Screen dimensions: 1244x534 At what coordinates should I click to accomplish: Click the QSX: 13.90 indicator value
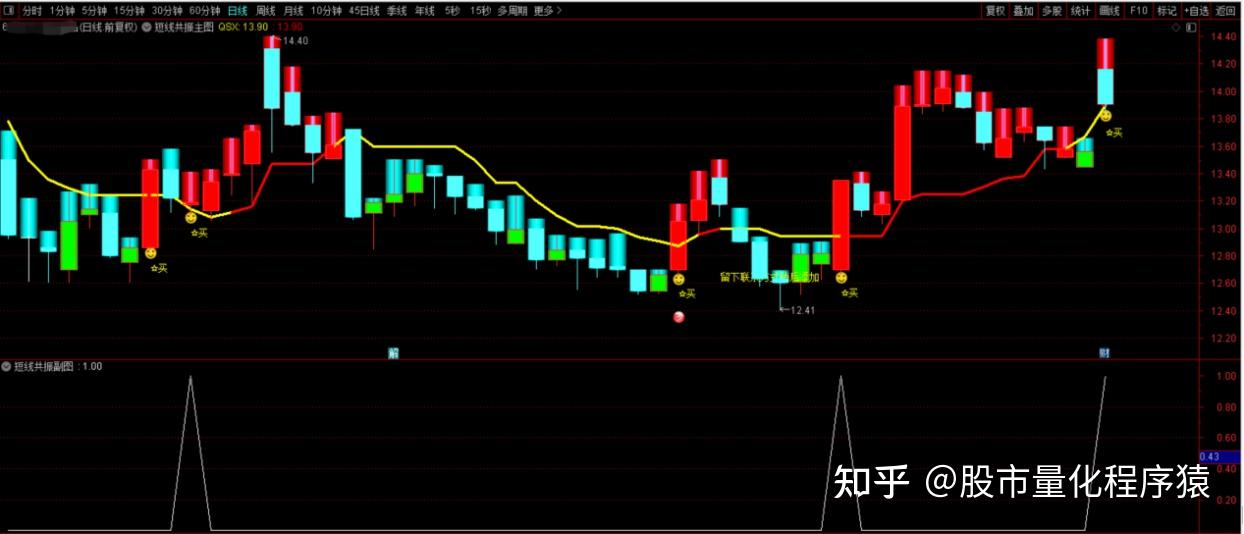[x=245, y=27]
